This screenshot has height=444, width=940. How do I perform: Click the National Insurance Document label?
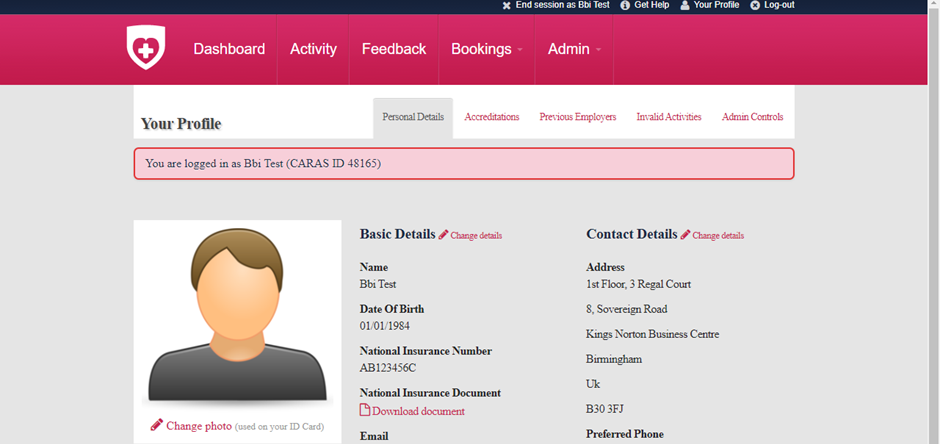click(x=430, y=393)
